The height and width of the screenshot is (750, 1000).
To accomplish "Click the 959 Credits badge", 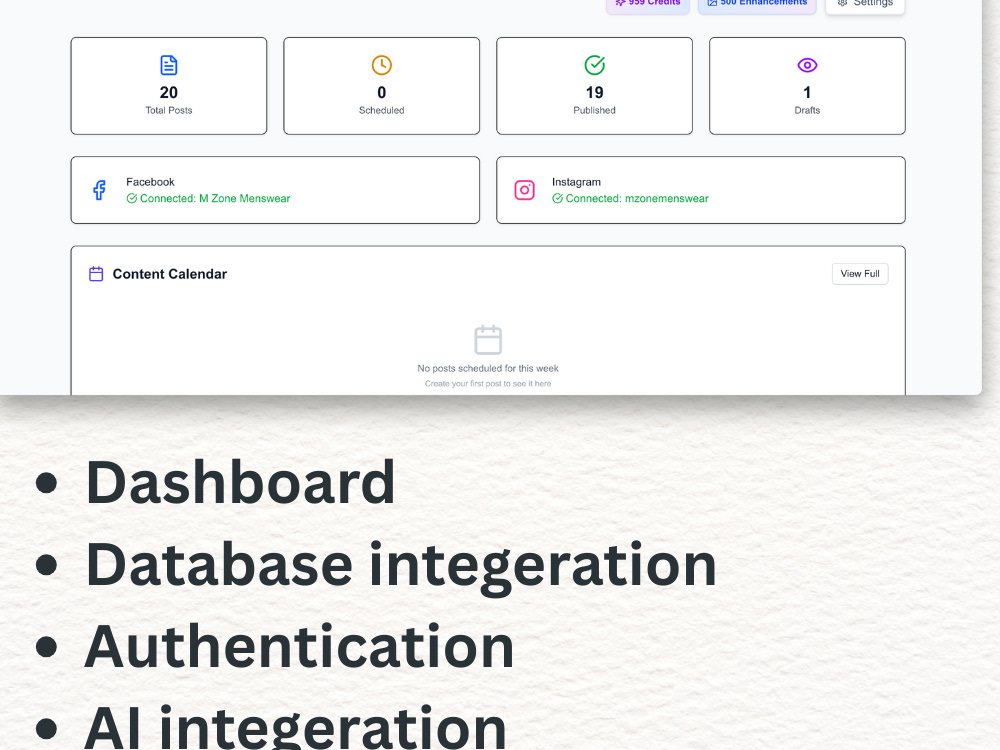I will tap(647, 3).
